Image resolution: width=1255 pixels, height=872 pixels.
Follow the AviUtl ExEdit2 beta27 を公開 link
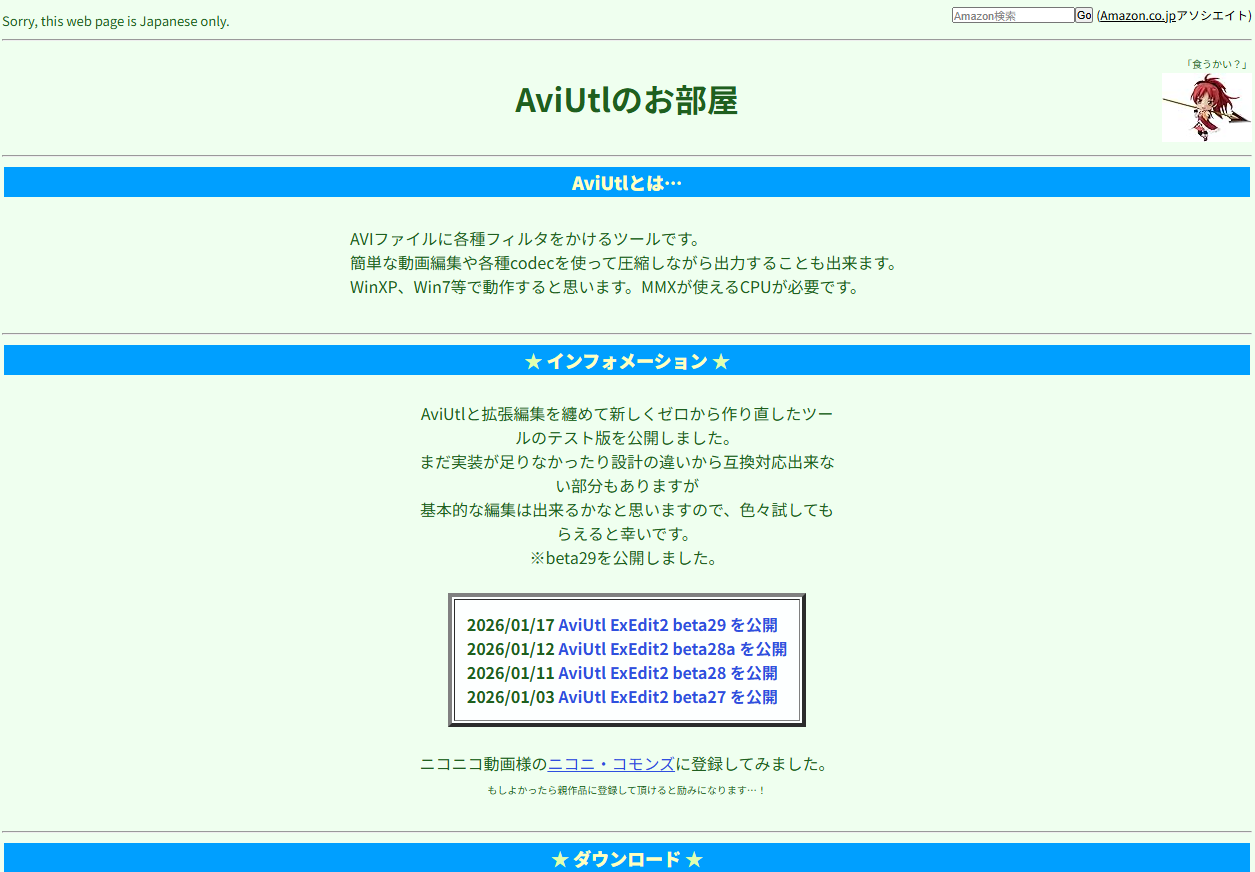point(667,697)
